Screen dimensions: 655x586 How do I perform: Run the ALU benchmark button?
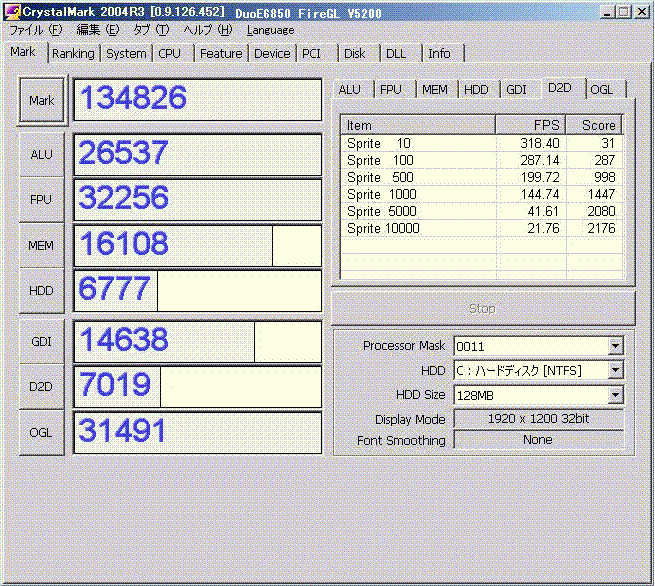tap(42, 155)
